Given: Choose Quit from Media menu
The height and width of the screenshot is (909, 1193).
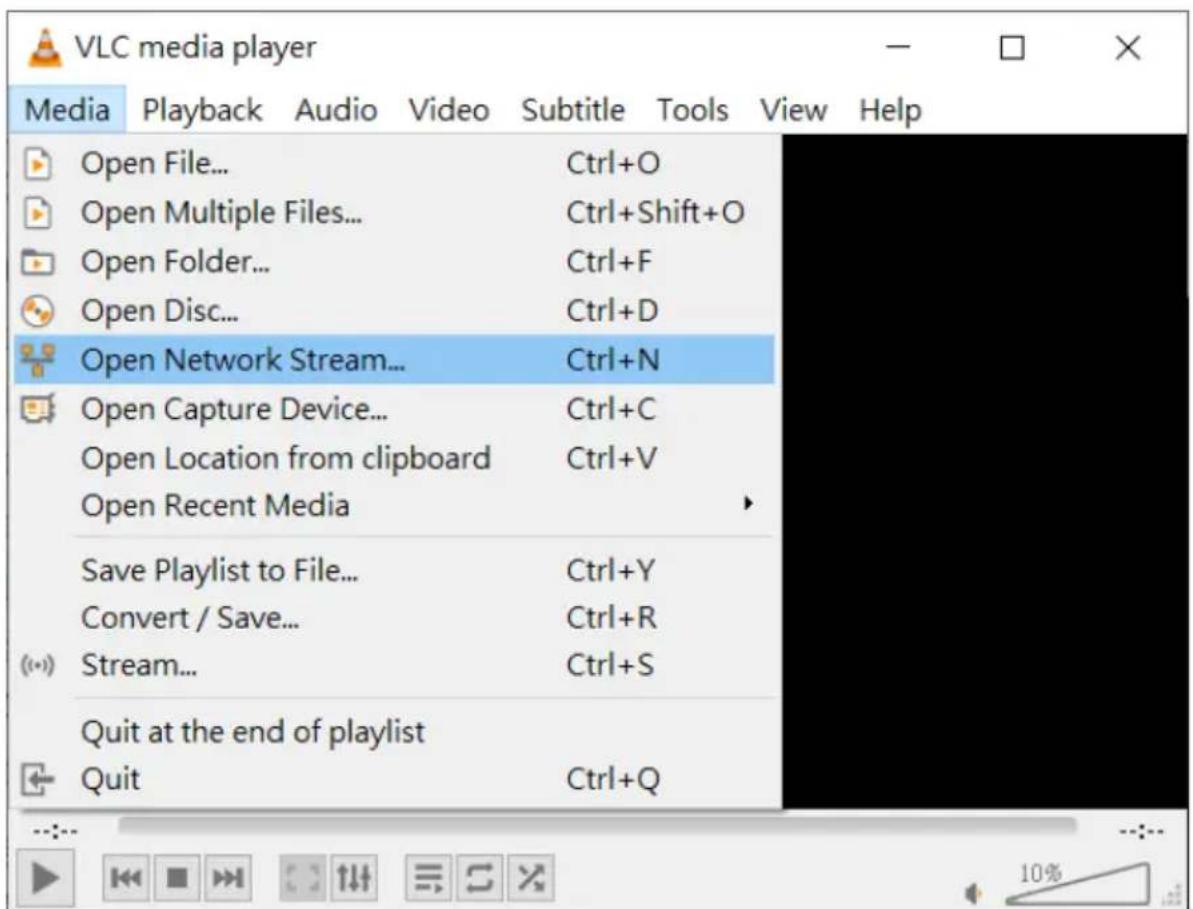Looking at the screenshot, I should click(x=394, y=780).
